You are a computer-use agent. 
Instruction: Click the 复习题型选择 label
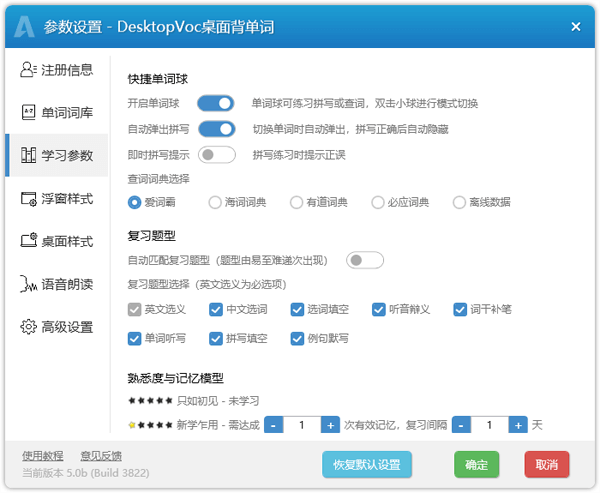tap(207, 284)
